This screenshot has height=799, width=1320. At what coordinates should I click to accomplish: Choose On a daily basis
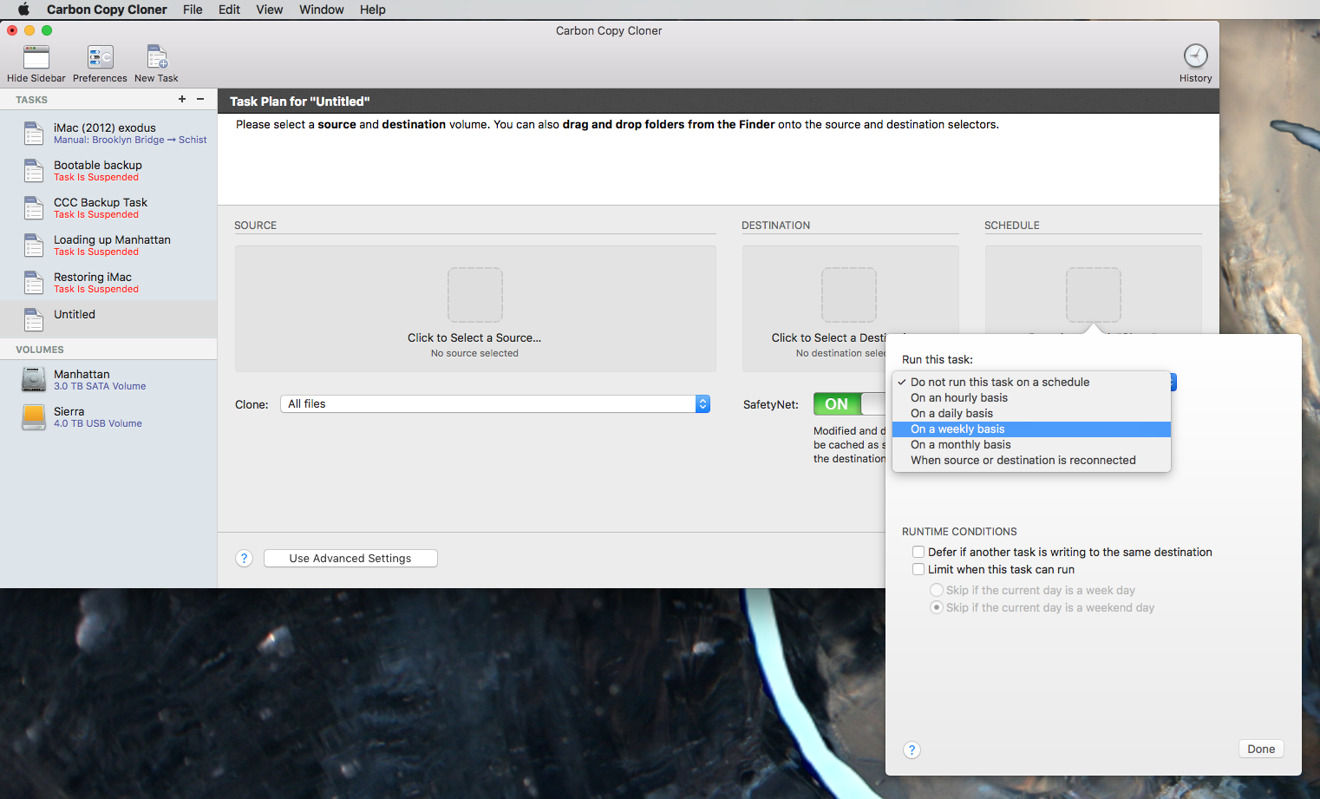(x=1031, y=413)
